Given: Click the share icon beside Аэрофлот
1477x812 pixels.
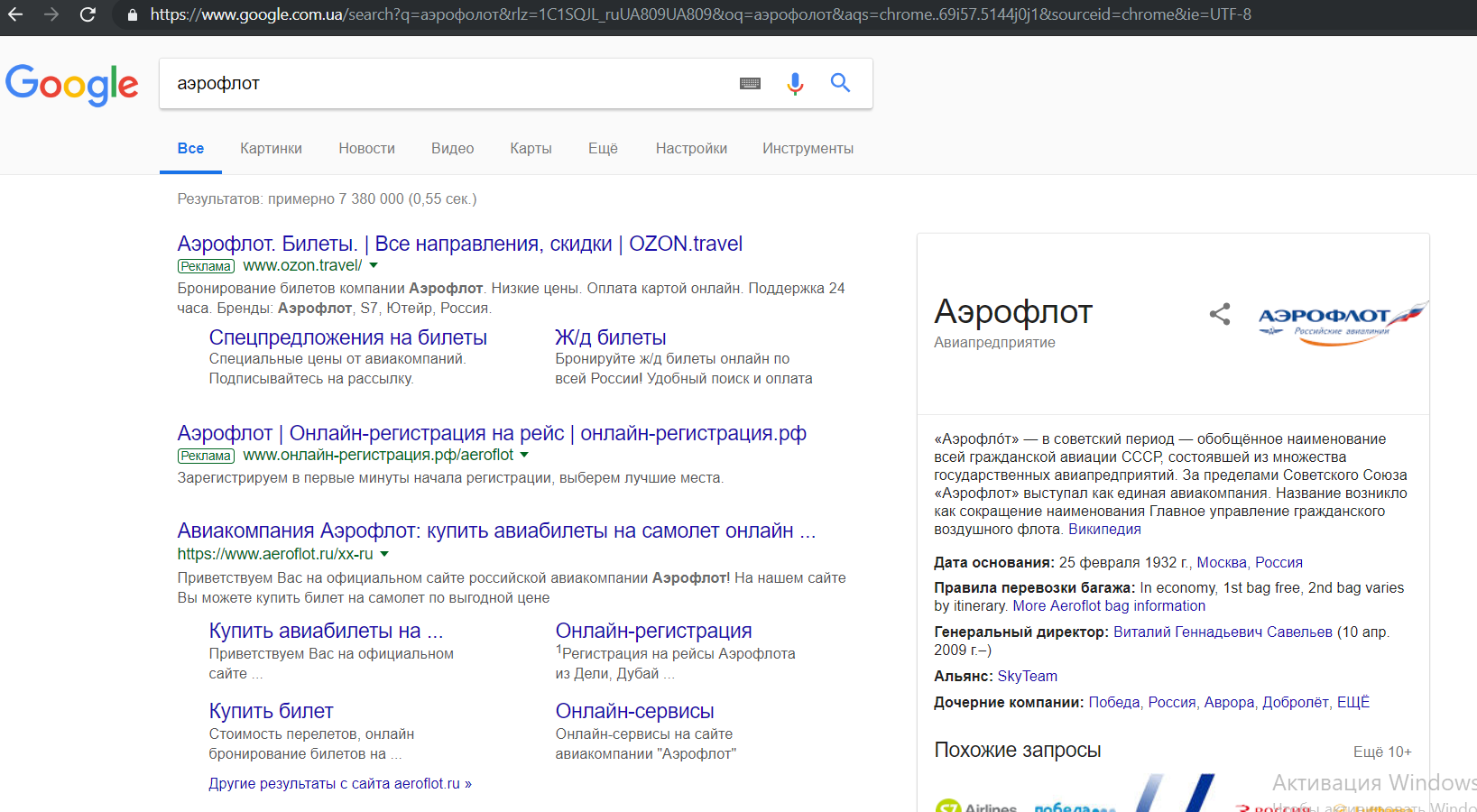Looking at the screenshot, I should (x=1219, y=314).
